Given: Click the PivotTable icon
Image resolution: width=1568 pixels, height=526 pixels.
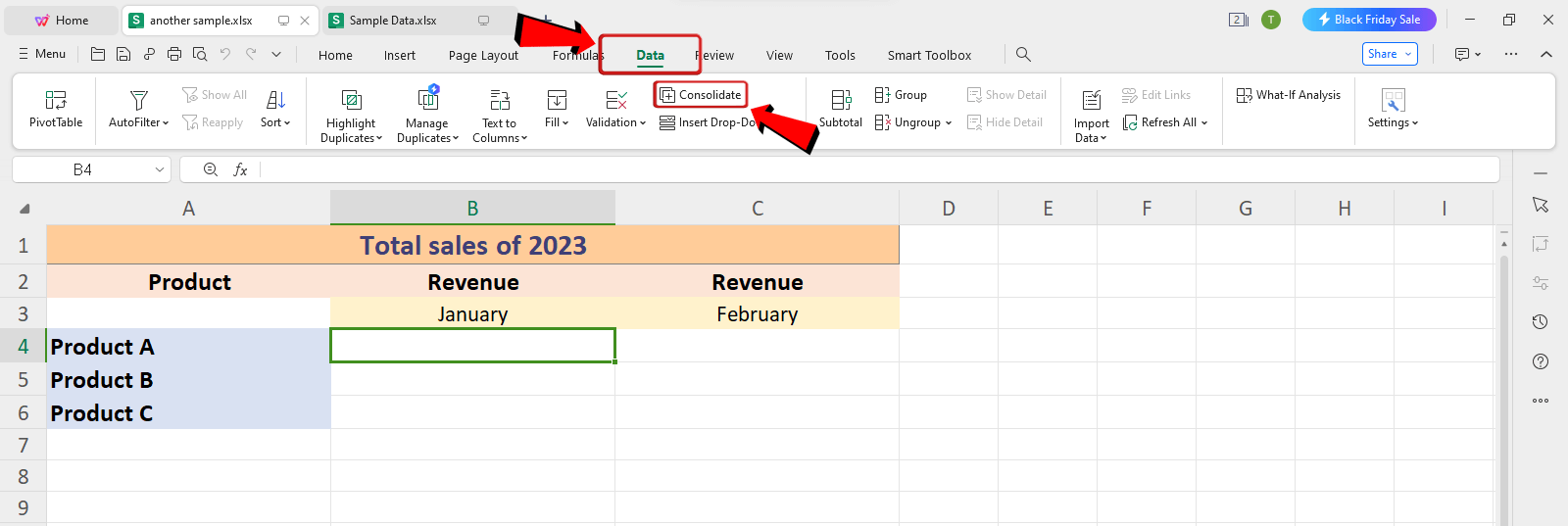Looking at the screenshot, I should point(56,100).
